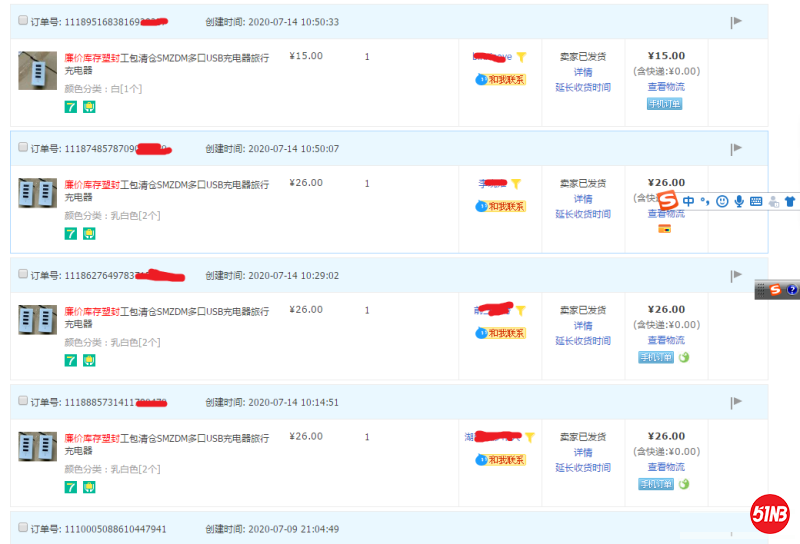Click 延长收货时间 for the 10:29:02 order
This screenshot has width=800, height=544.
(583, 340)
